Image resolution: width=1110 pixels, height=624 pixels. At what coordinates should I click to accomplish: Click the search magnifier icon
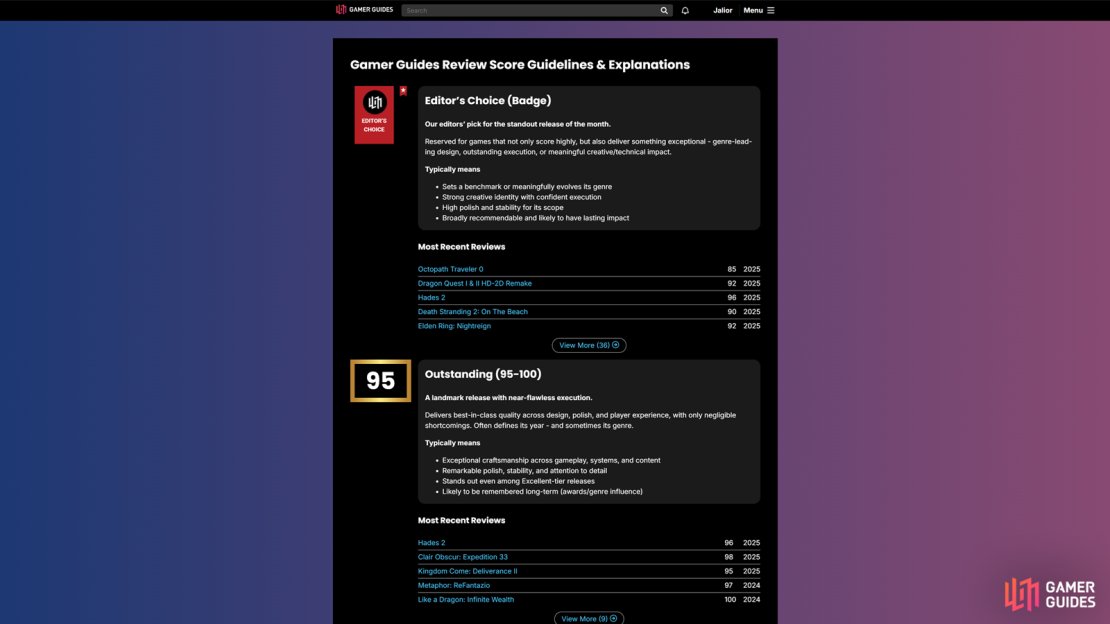pyautogui.click(x=664, y=11)
